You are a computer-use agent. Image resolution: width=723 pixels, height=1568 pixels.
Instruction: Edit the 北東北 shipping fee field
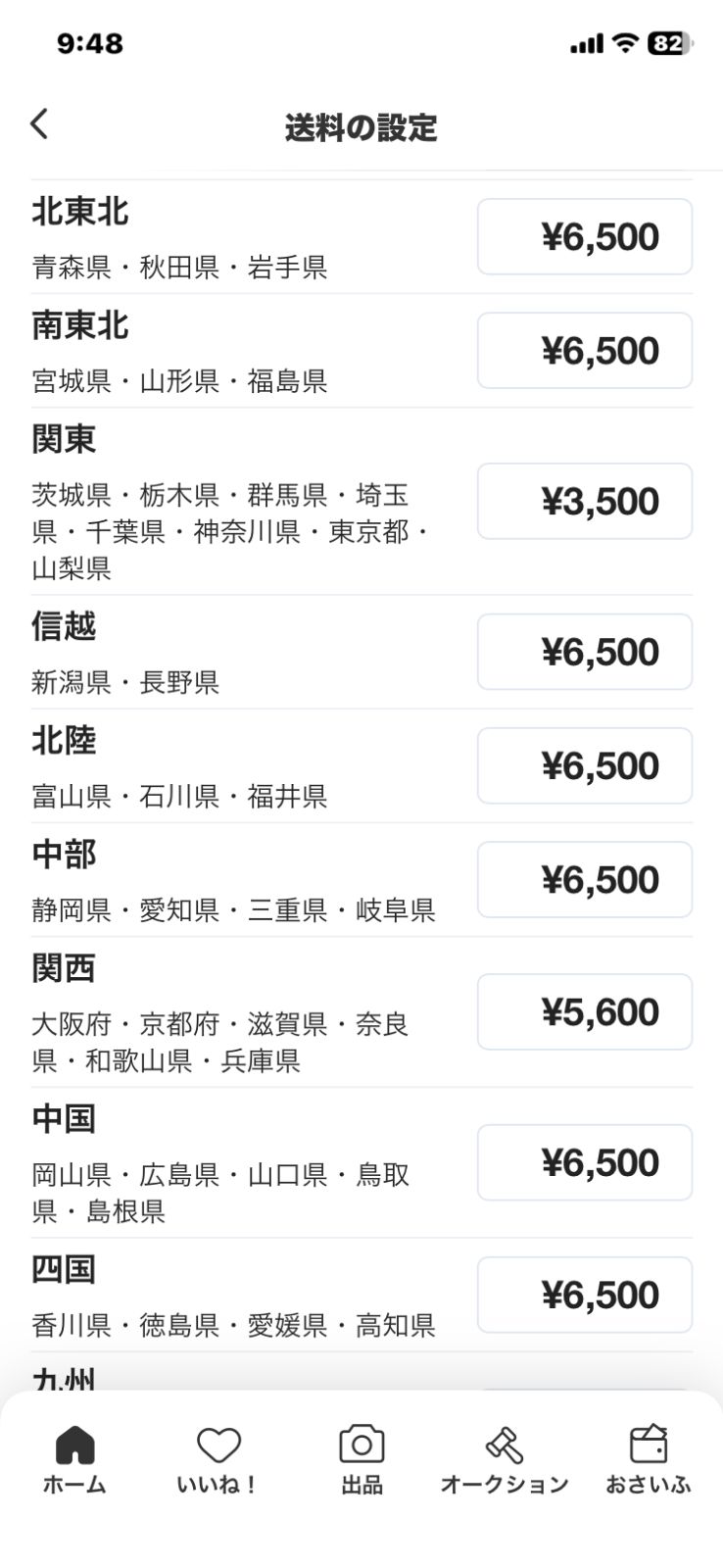click(x=585, y=237)
